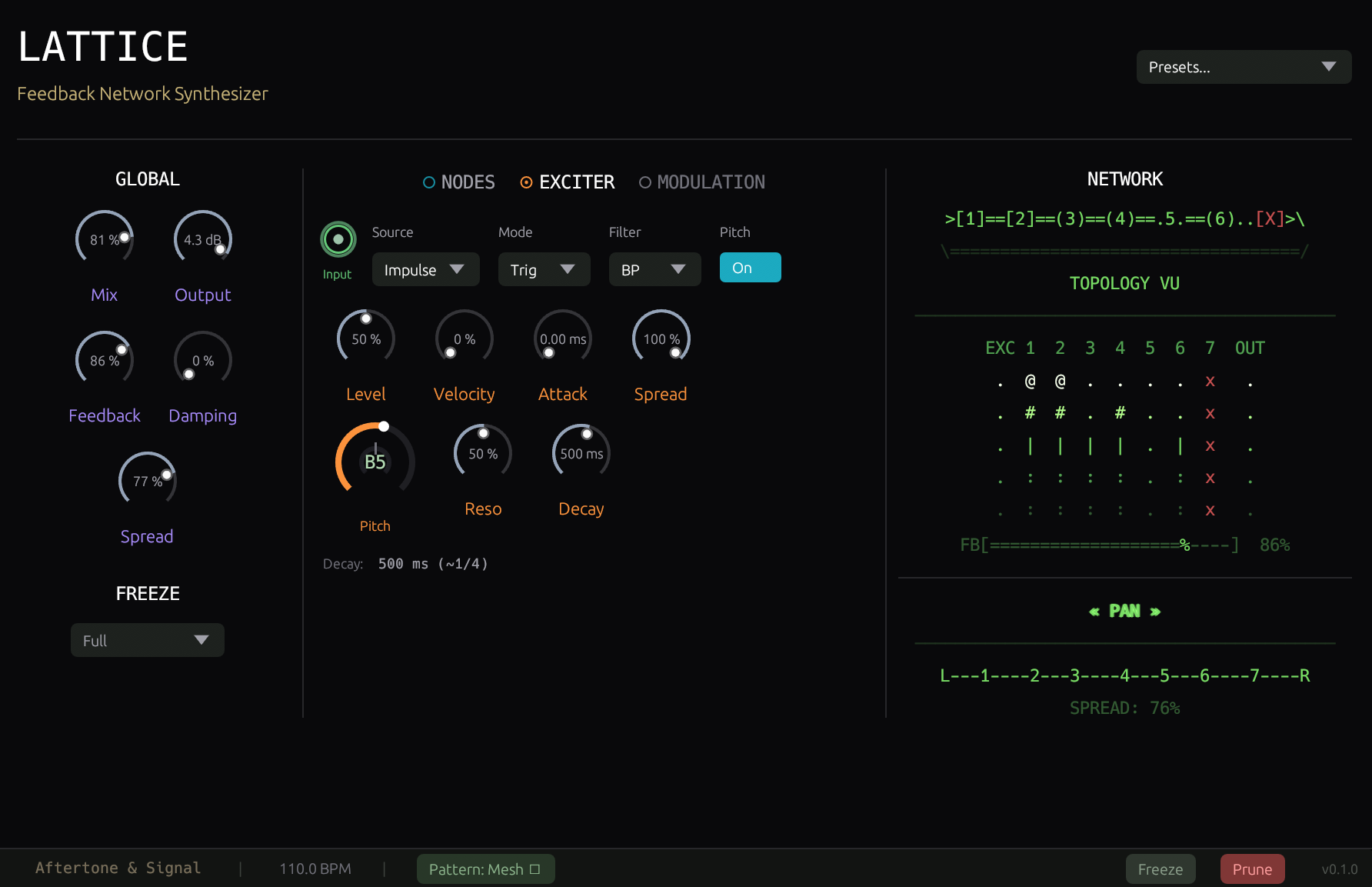This screenshot has width=1372, height=887.
Task: Click the Pattern: Mesh icon in the status bar
Action: coord(534,869)
